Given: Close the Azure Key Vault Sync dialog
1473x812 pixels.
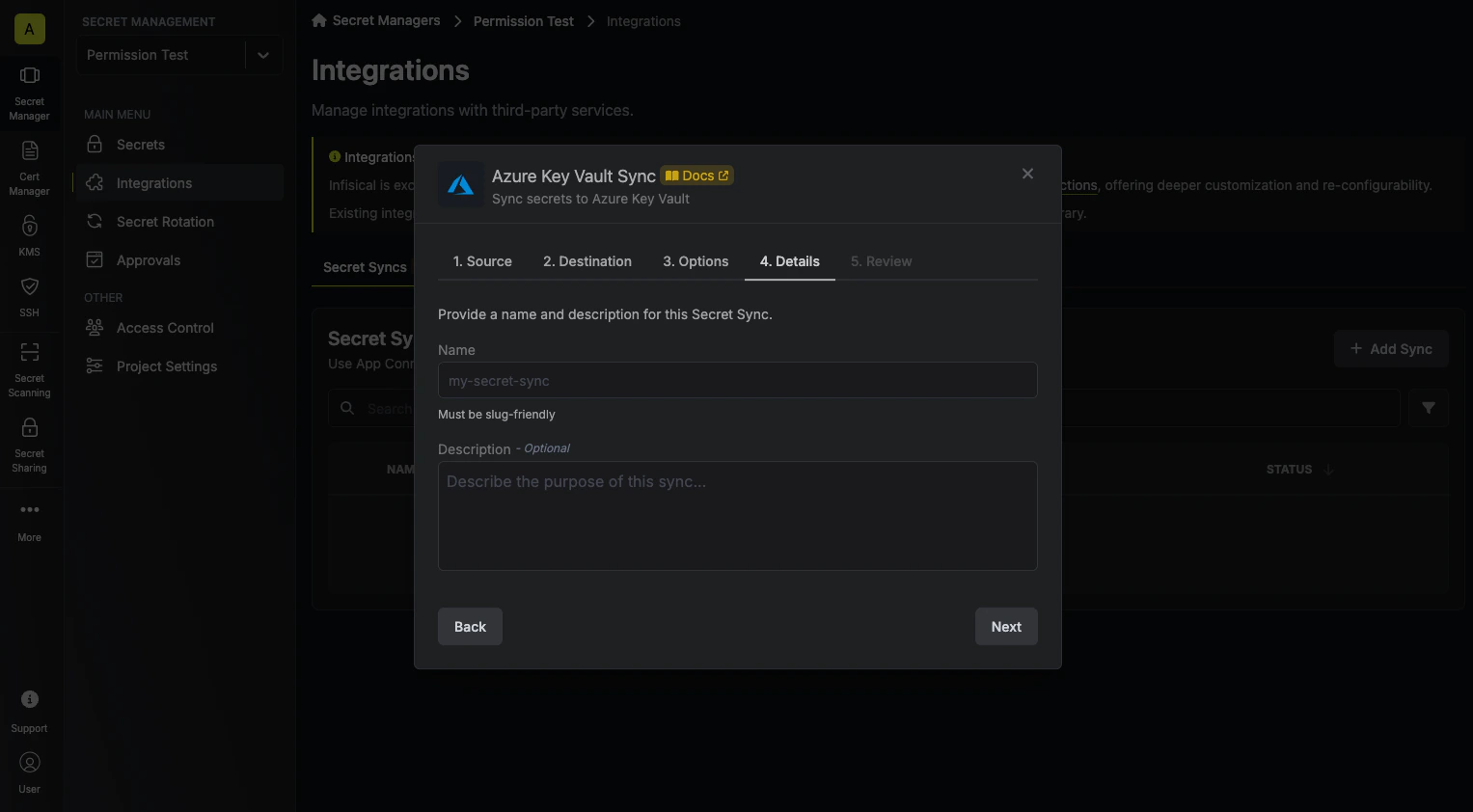Looking at the screenshot, I should (x=1027, y=174).
